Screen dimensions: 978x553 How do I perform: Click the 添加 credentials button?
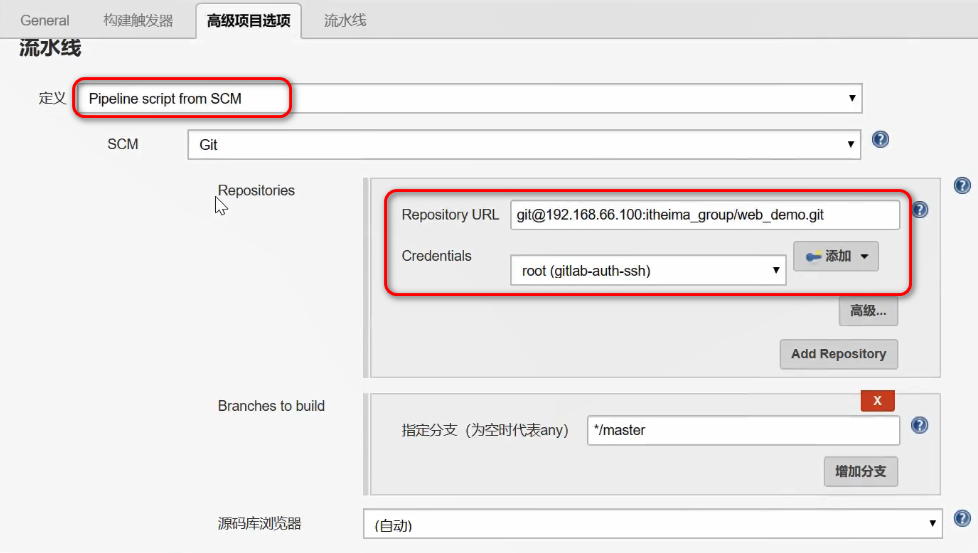point(836,256)
